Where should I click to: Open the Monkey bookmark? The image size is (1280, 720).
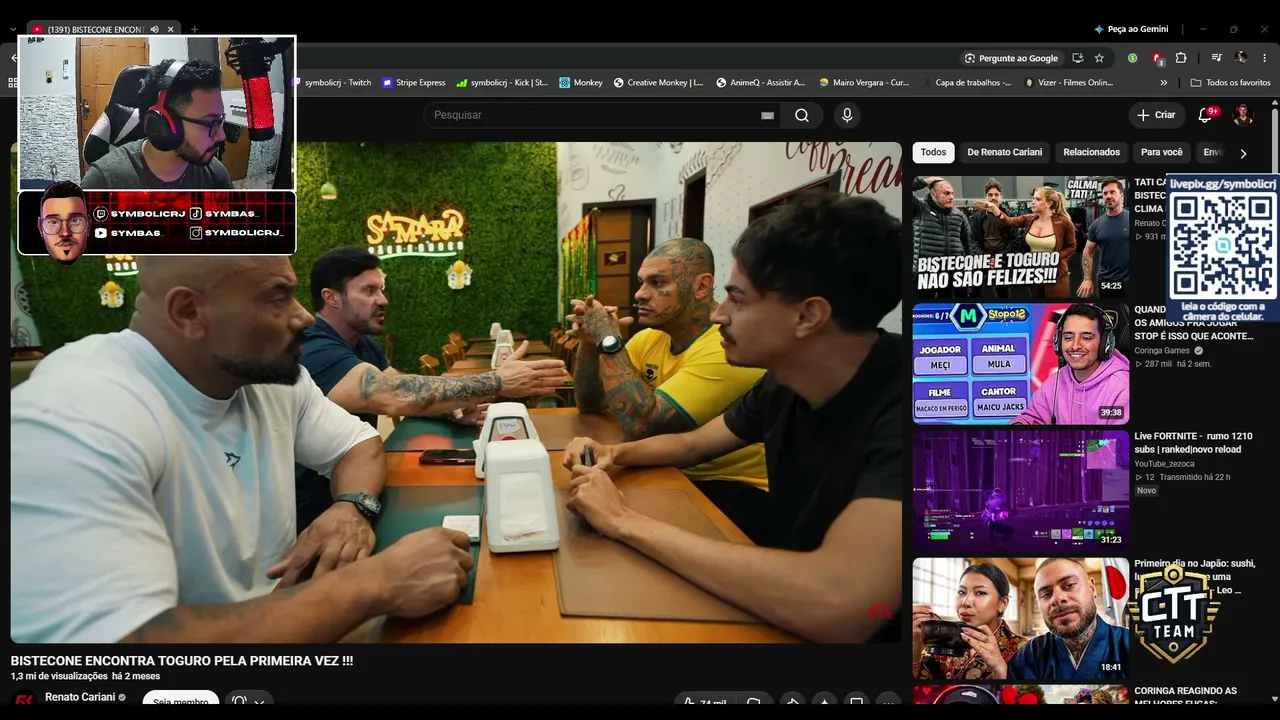pyautogui.click(x=581, y=83)
